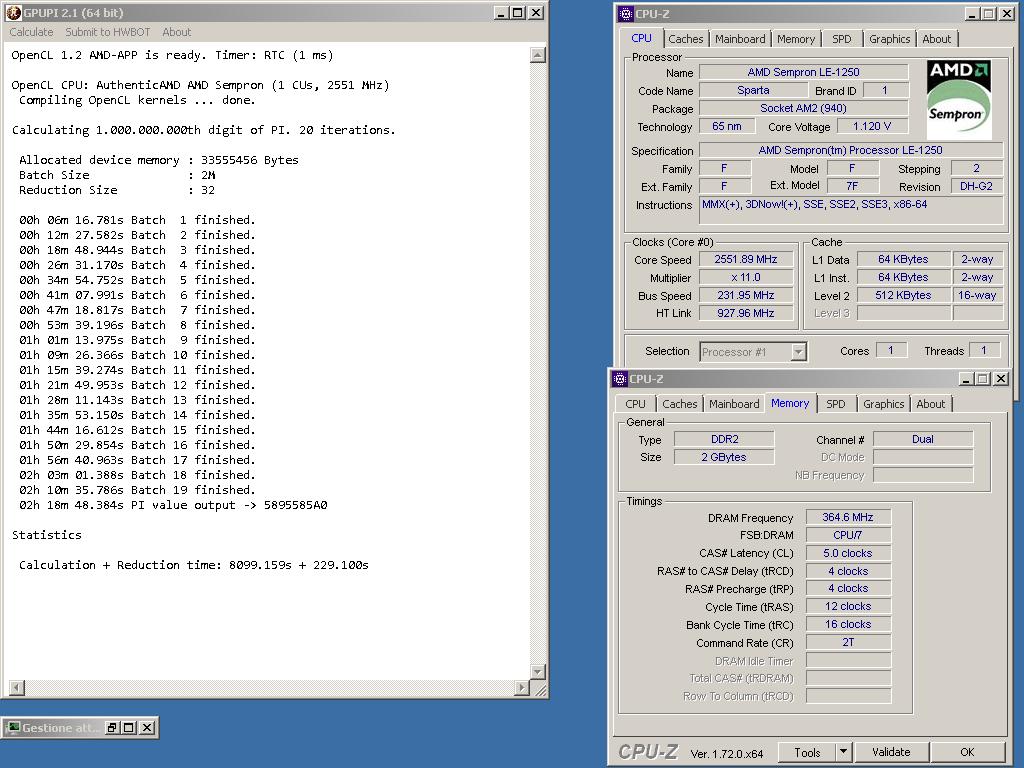Select Memory tab in lower CPU-Z window

[x=790, y=403]
